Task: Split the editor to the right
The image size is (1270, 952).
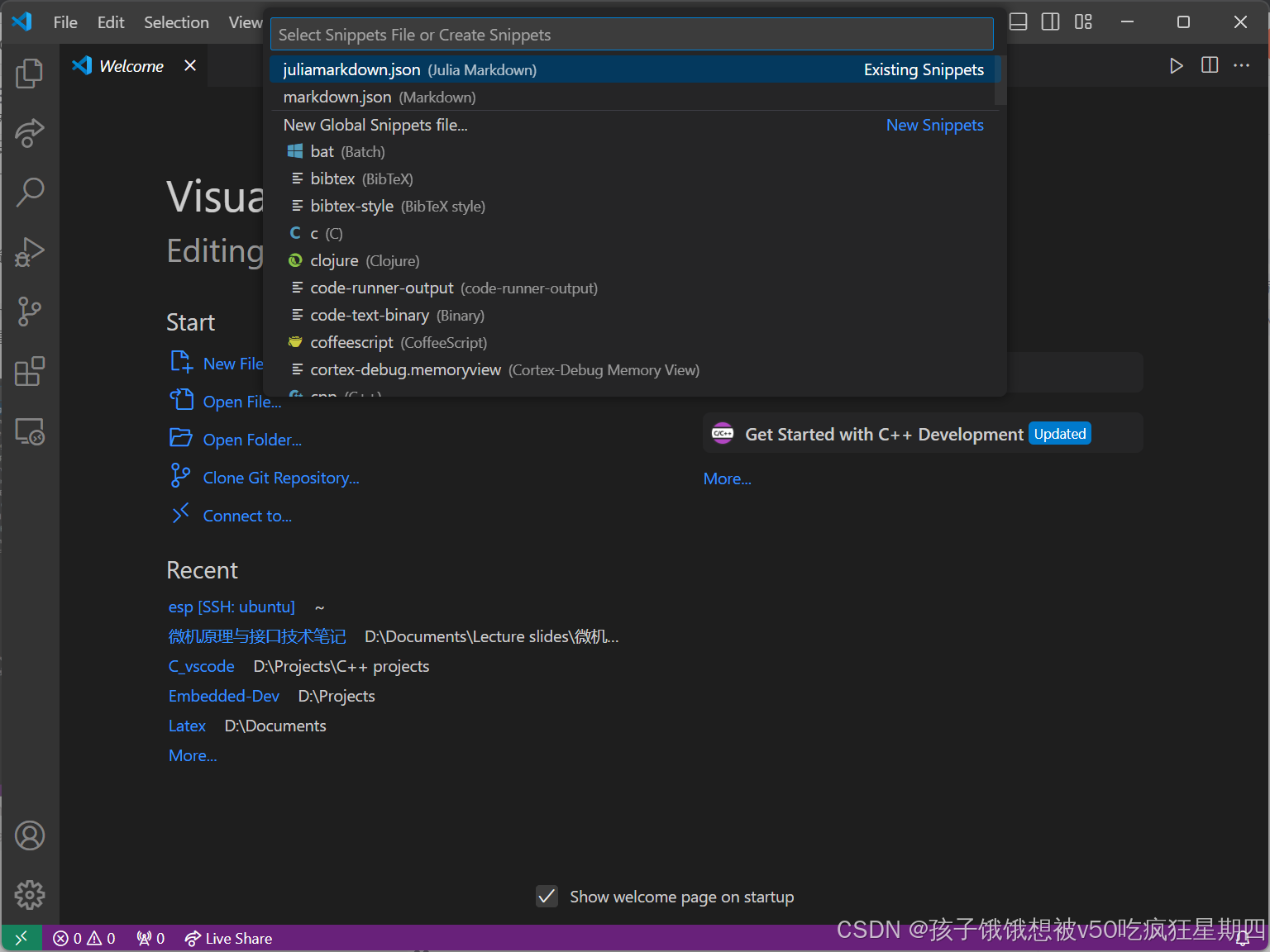Action: tap(1210, 65)
